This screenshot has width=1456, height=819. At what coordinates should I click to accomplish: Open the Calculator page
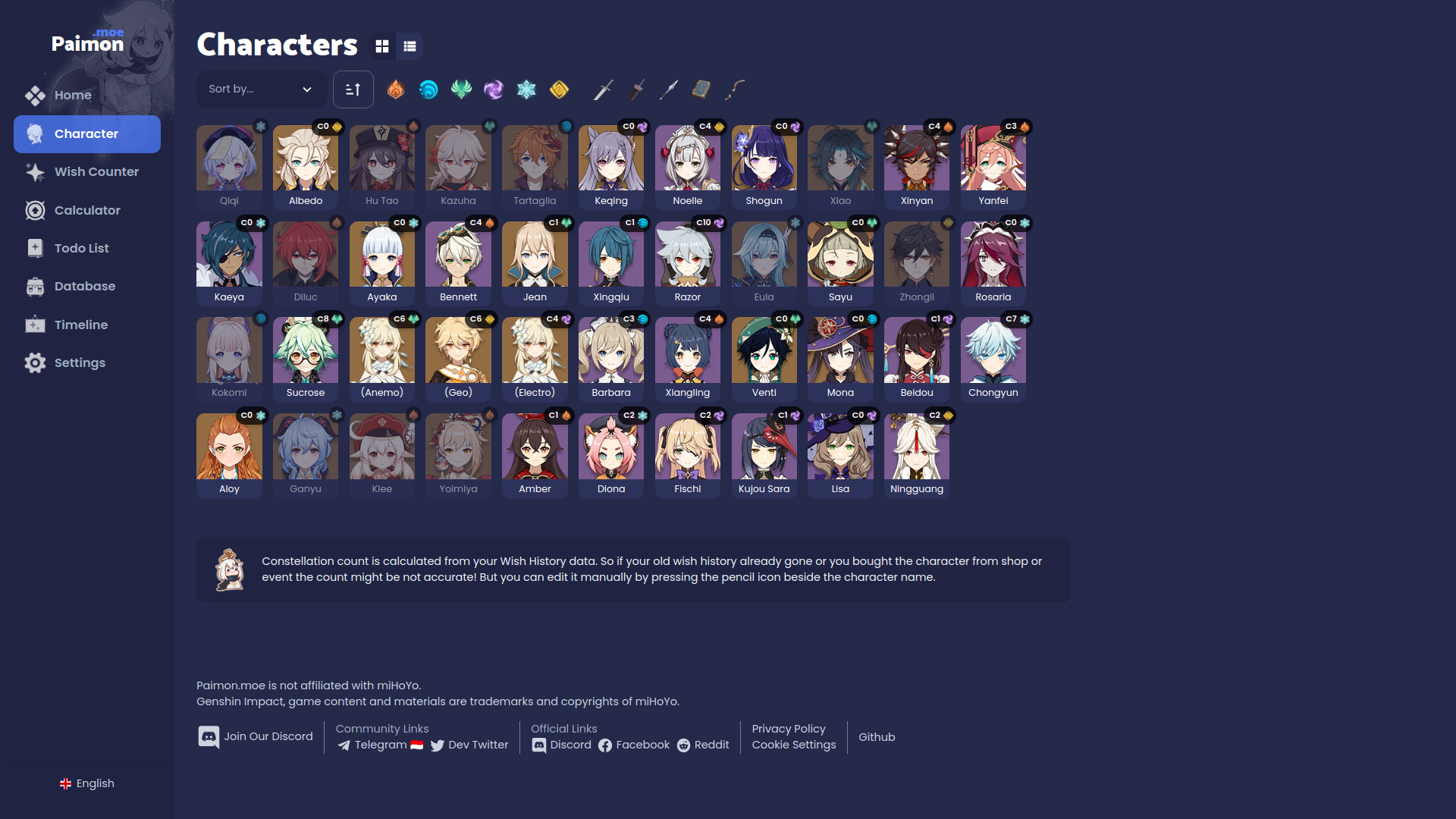click(x=87, y=210)
